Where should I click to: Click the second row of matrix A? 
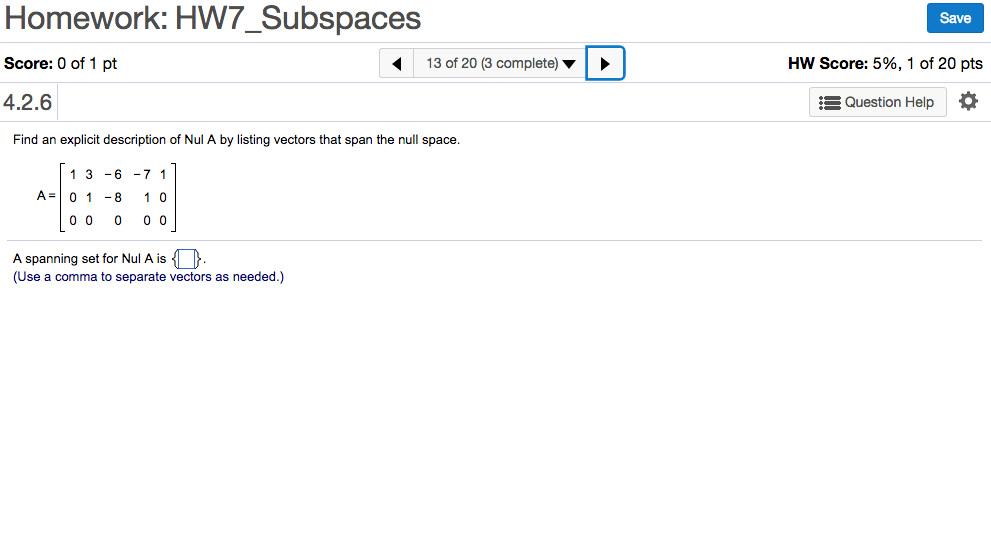click(x=117, y=197)
